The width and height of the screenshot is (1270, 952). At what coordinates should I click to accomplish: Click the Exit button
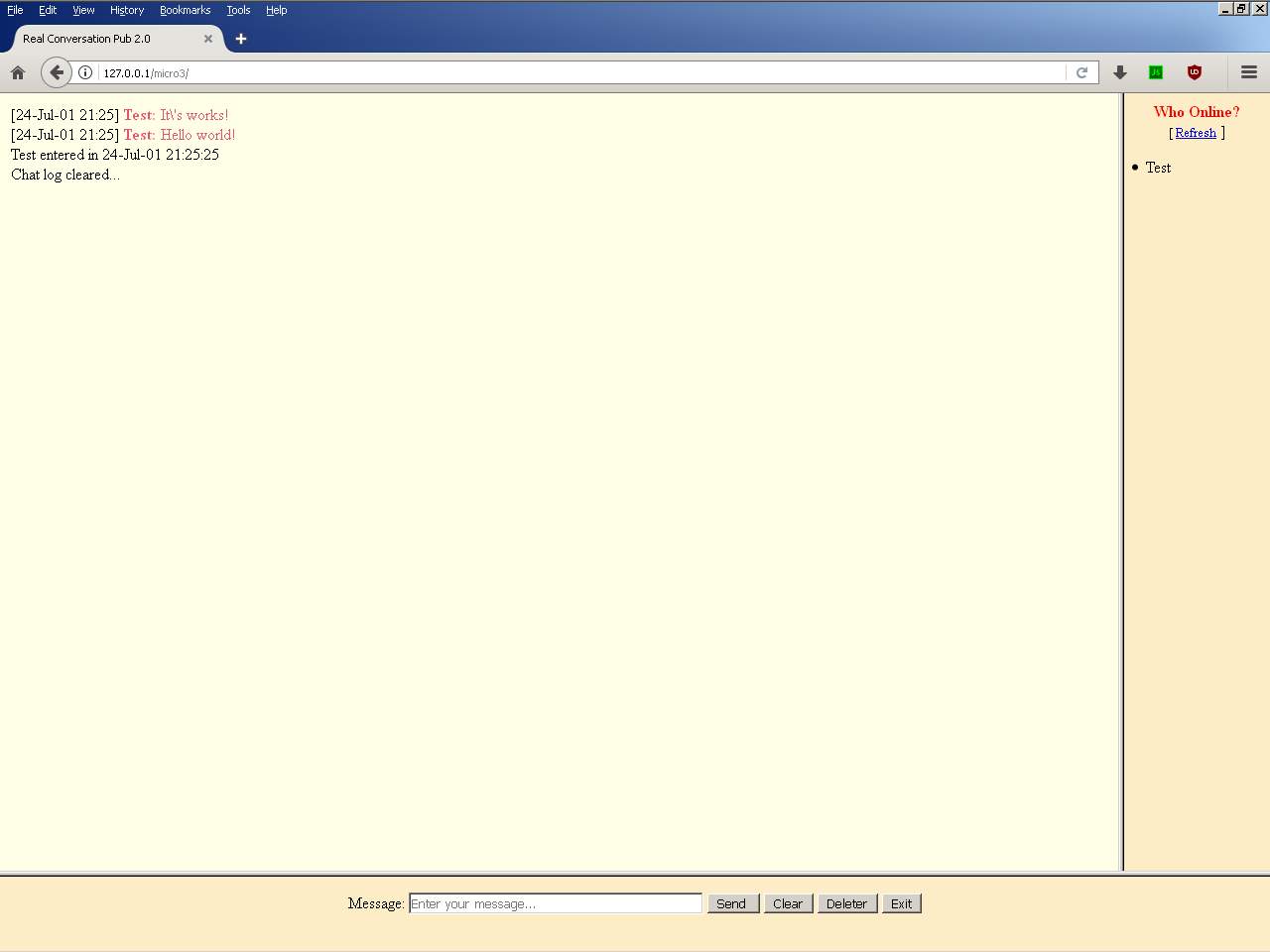[901, 903]
